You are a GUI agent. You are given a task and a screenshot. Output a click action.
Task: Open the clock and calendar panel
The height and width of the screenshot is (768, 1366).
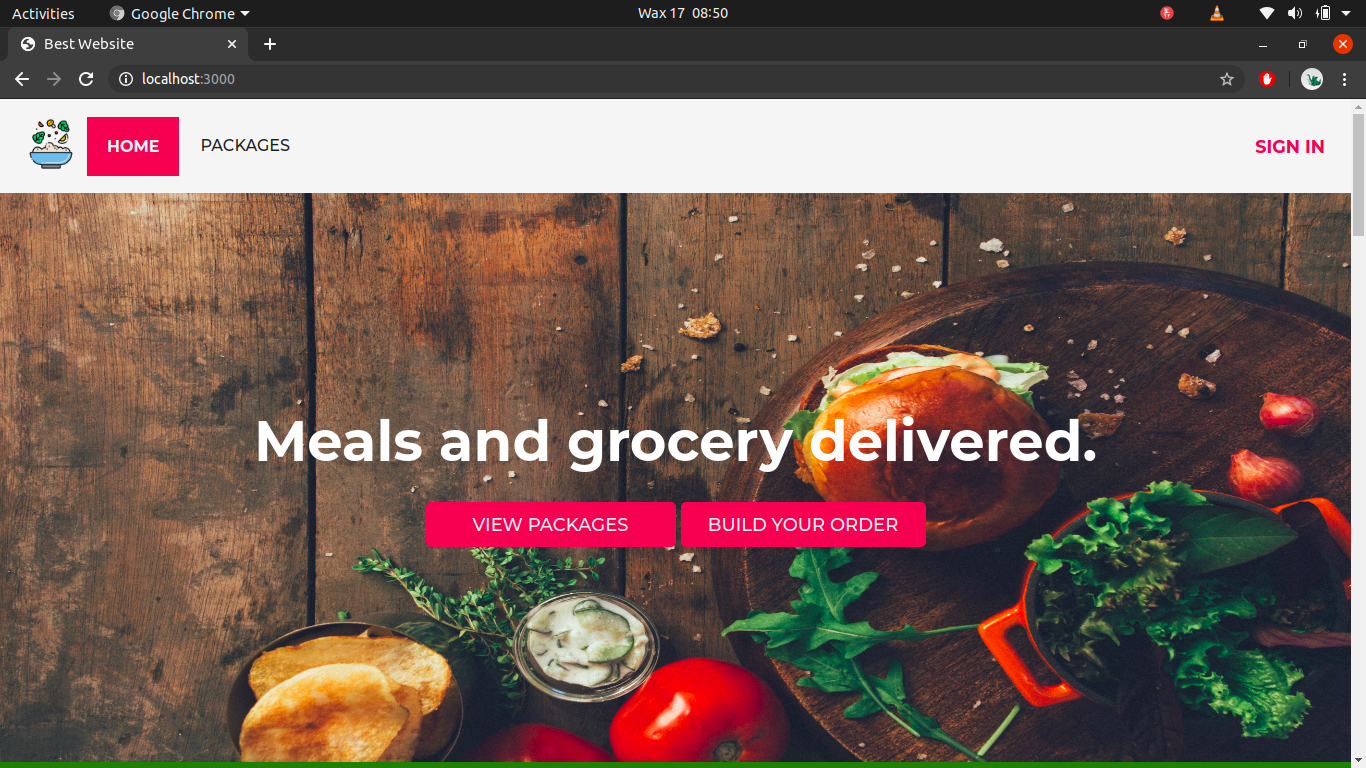(683, 13)
